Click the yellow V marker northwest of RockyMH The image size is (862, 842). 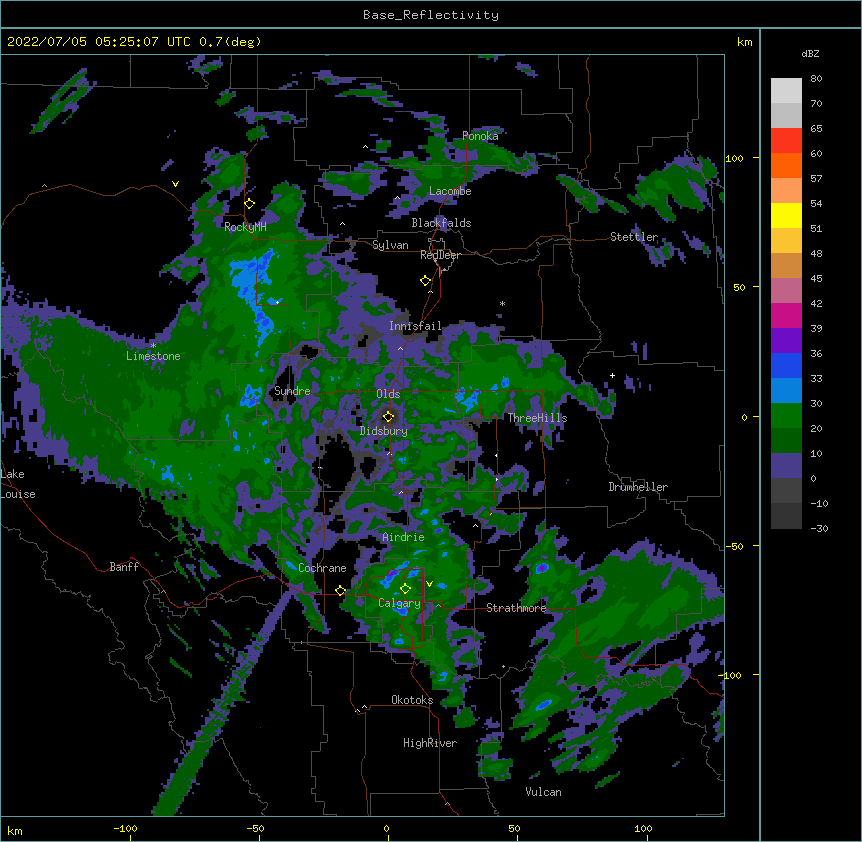tap(175, 184)
